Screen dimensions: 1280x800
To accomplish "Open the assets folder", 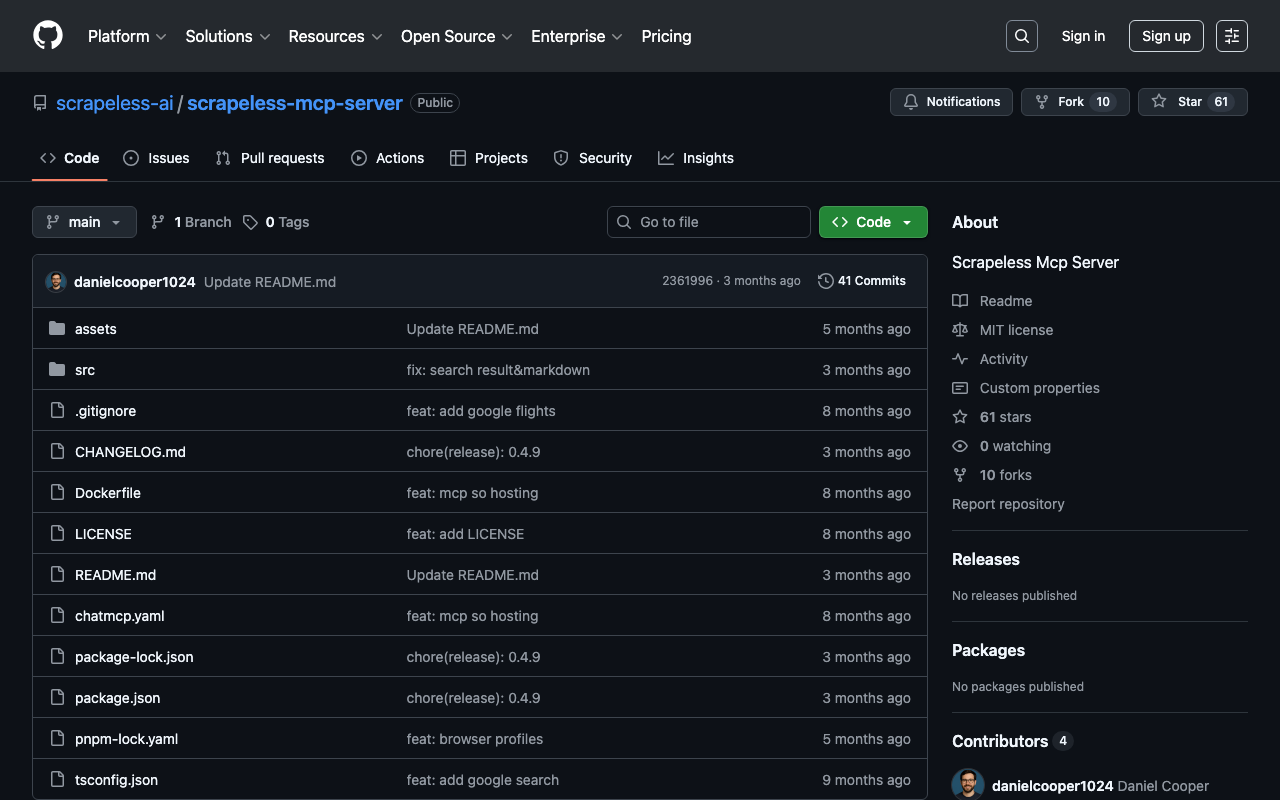I will pyautogui.click(x=96, y=329).
